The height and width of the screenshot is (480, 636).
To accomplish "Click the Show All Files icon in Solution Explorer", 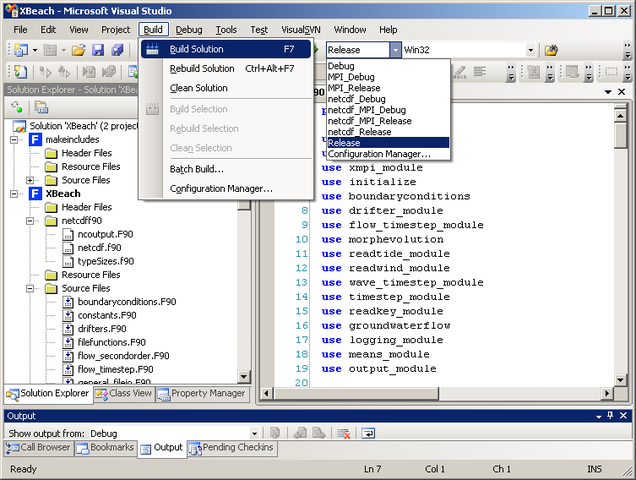I will click(41, 107).
